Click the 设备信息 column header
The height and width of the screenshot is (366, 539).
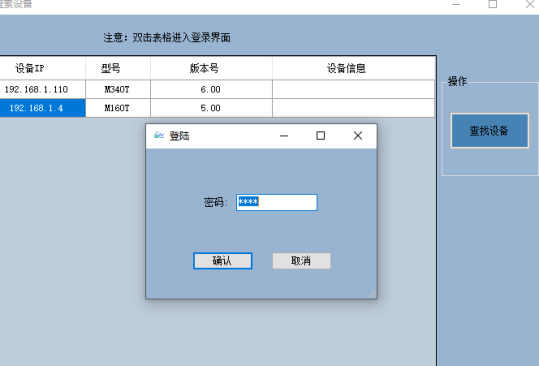(354, 68)
